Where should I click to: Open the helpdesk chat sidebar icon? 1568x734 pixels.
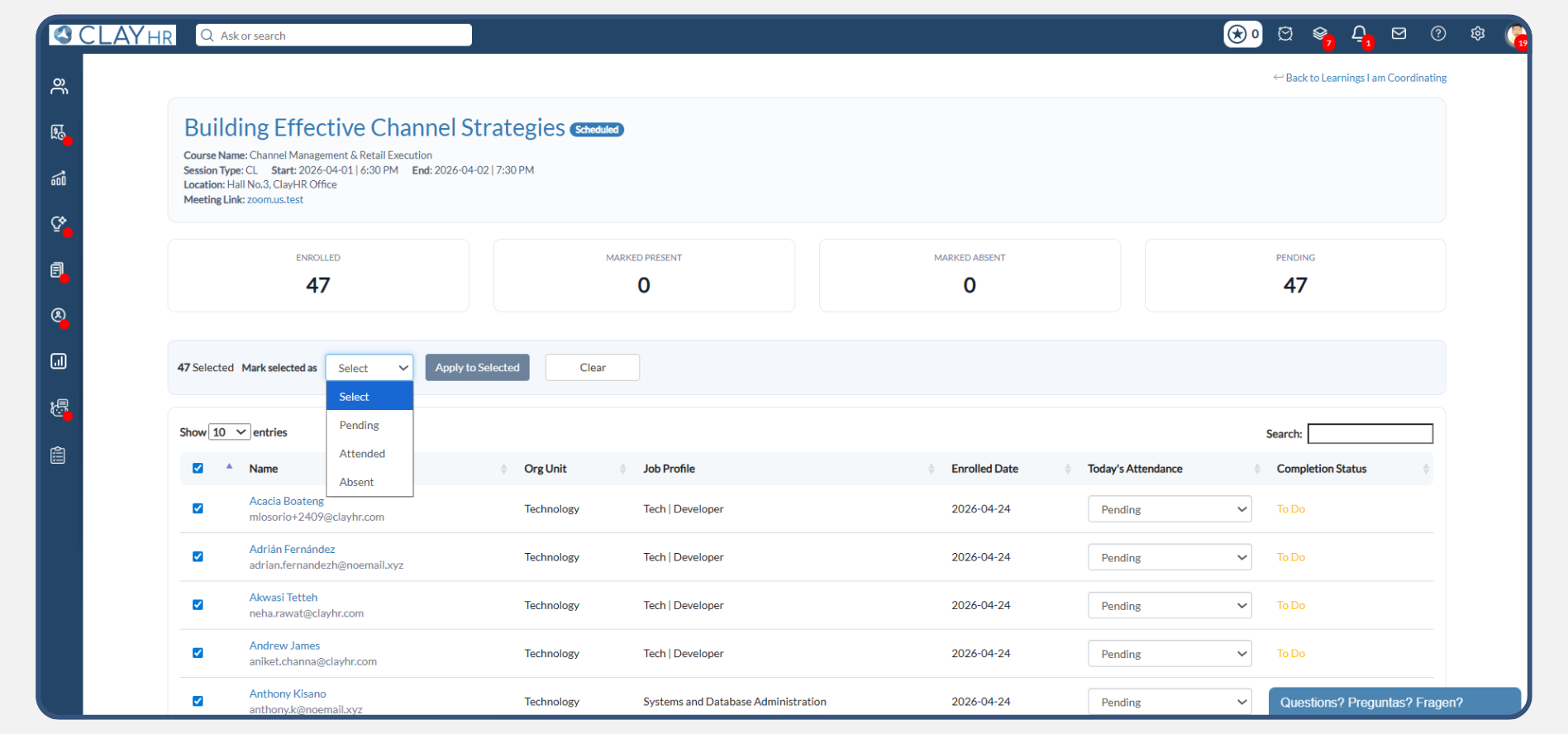point(59,408)
